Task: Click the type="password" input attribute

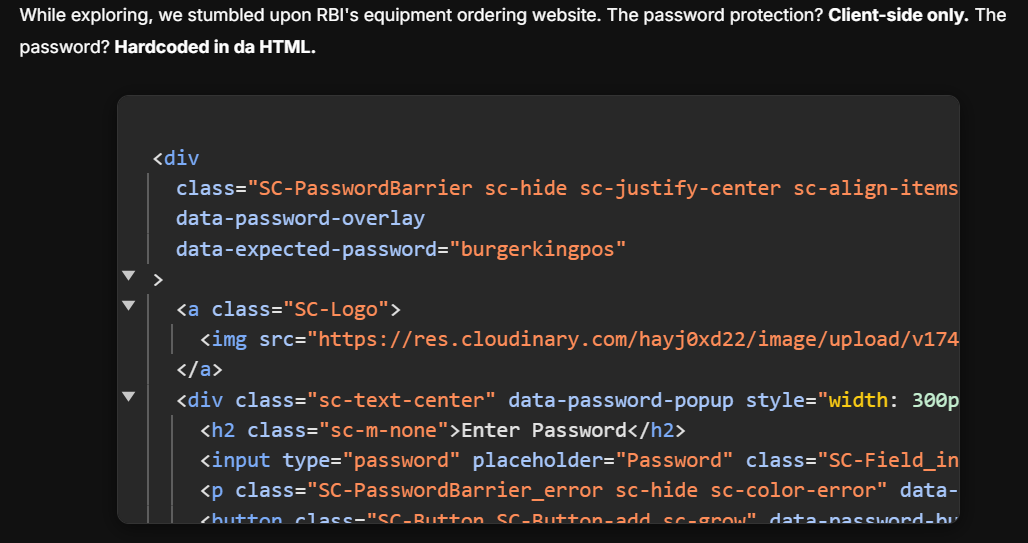Action: pyautogui.click(x=371, y=460)
